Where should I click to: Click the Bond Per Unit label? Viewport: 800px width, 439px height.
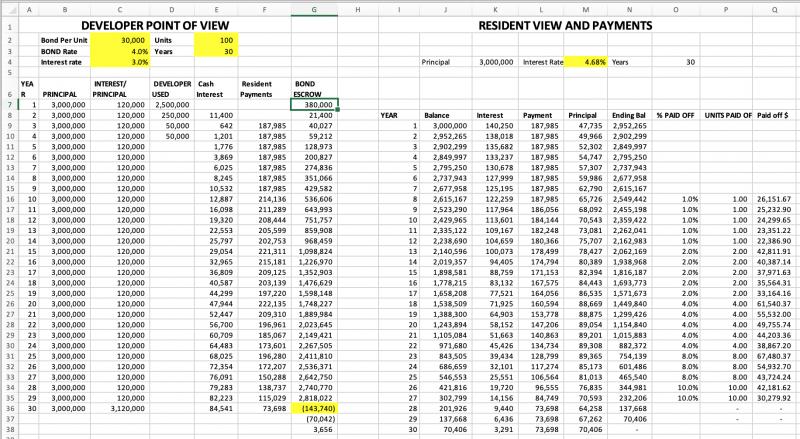point(64,40)
